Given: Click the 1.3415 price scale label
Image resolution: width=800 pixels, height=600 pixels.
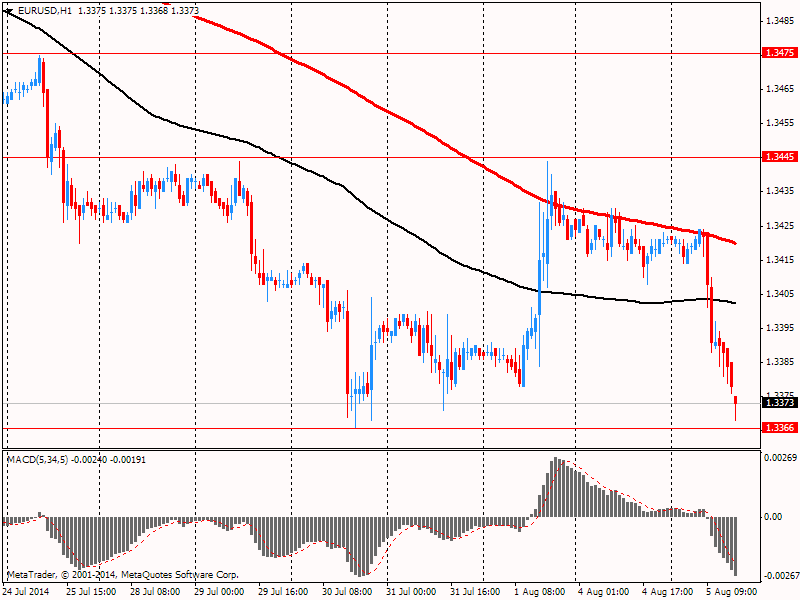Looking at the screenshot, I should [781, 260].
